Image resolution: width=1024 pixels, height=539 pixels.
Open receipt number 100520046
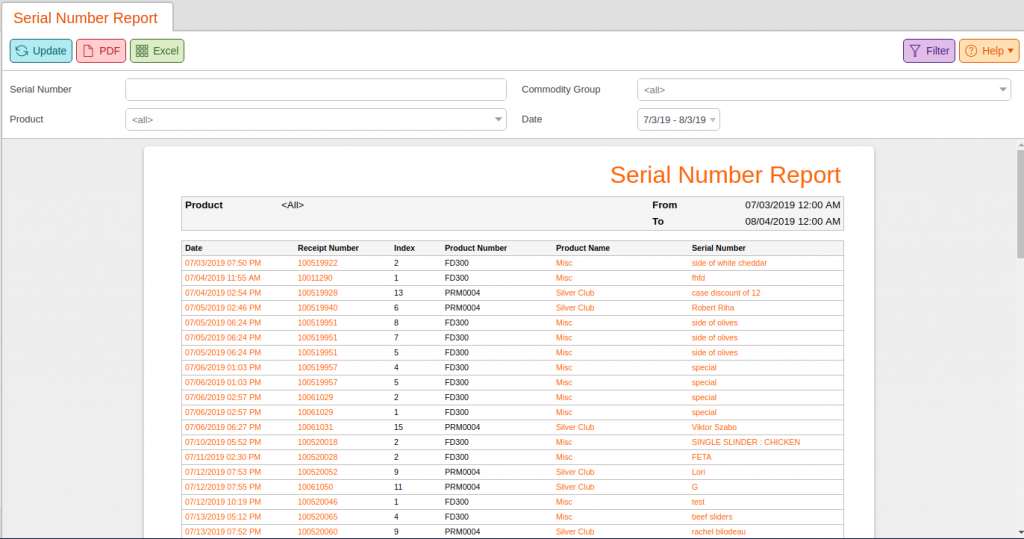[317, 502]
